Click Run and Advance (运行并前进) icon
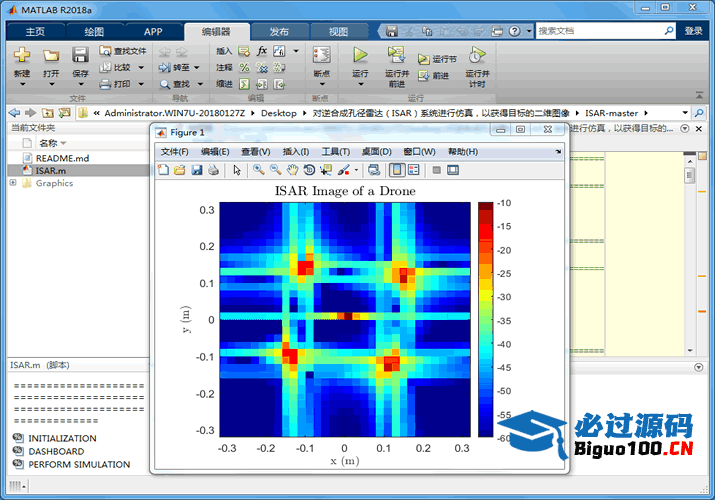The image size is (715, 500). (396, 55)
